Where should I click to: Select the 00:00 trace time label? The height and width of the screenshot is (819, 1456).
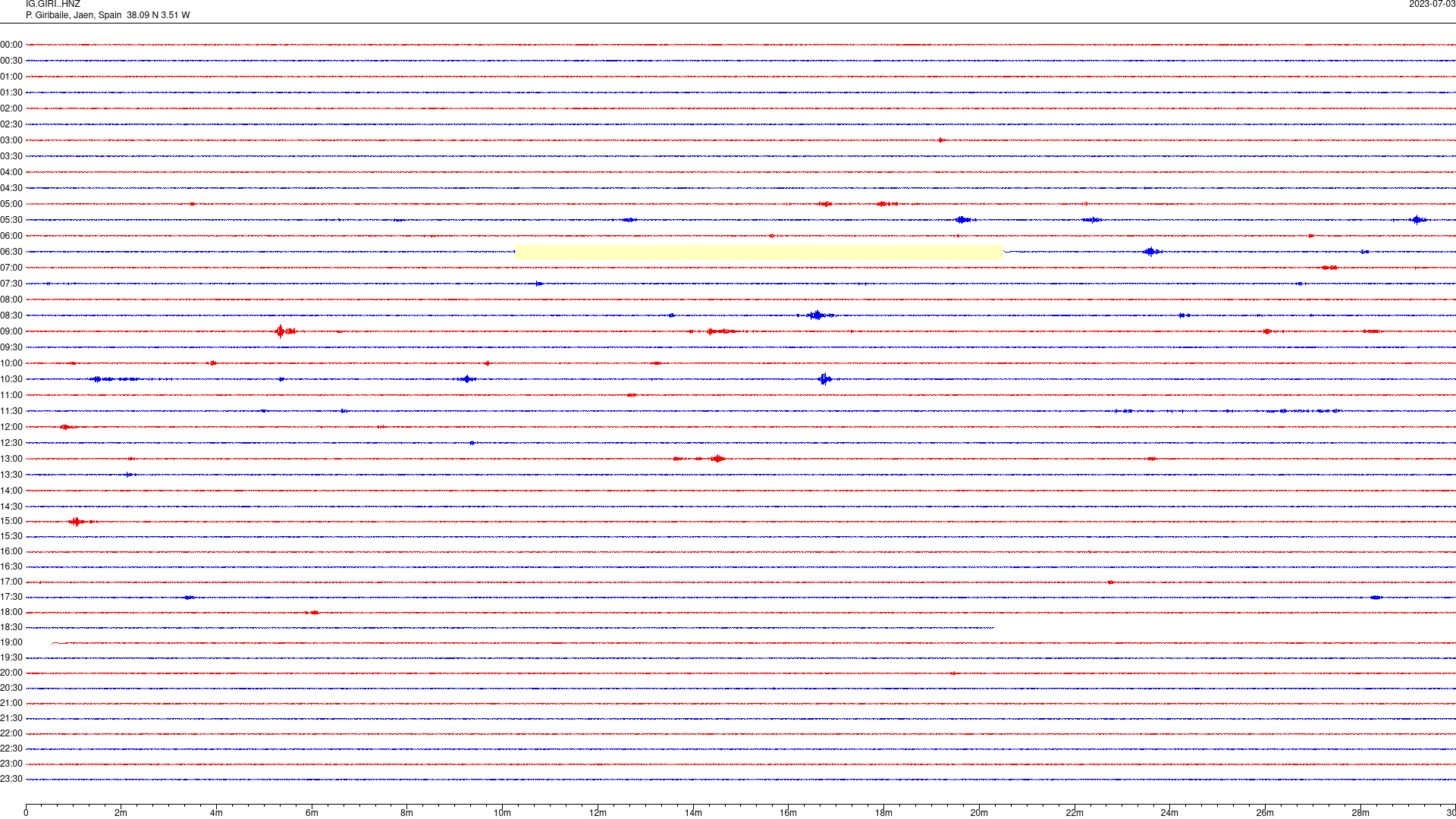click(11, 45)
